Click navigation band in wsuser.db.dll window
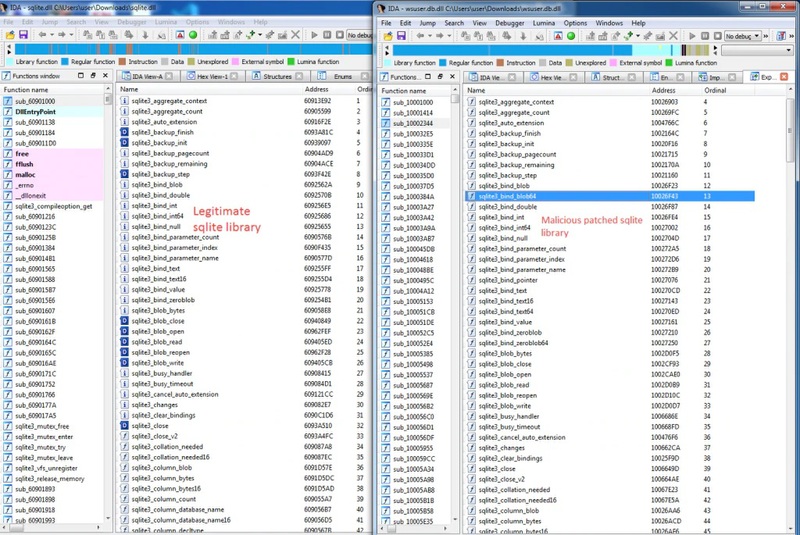Viewport: 800px width, 535px height. click(x=551, y=50)
